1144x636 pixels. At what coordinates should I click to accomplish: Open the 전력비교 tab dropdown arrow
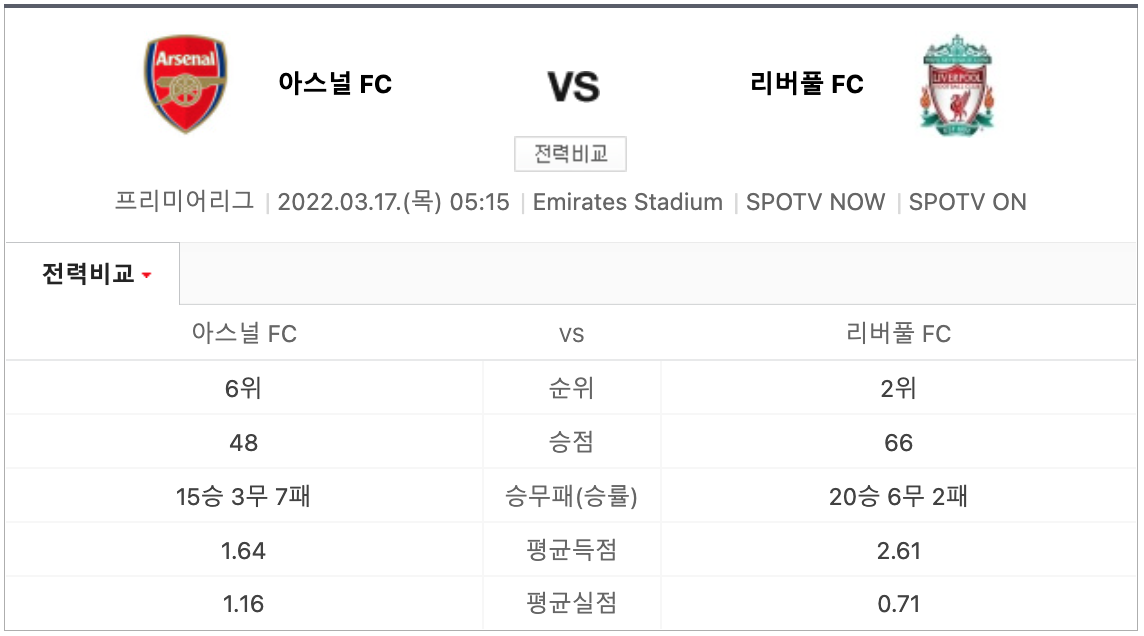(x=147, y=275)
